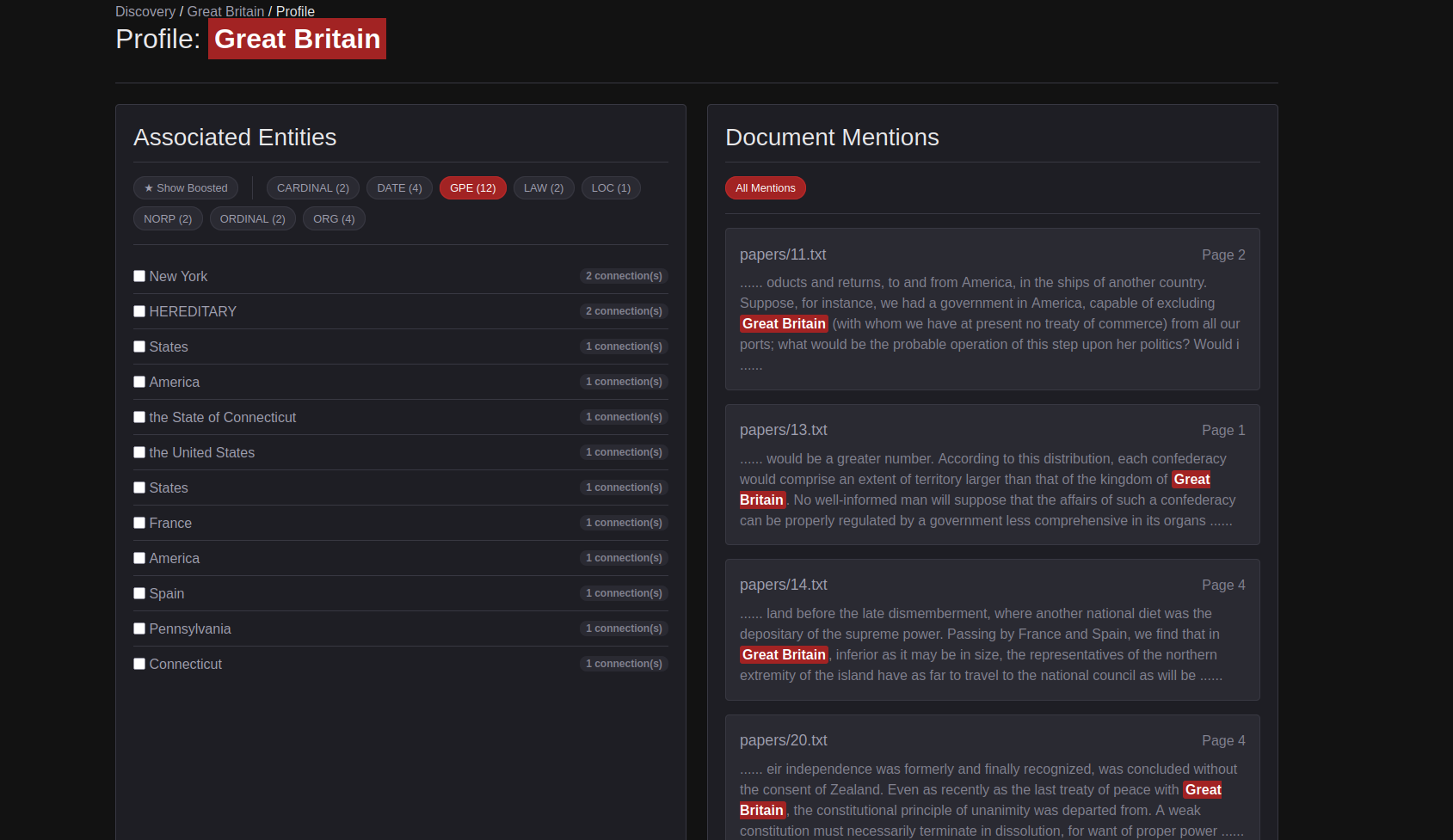Check the New York entity checkbox

[x=139, y=276]
